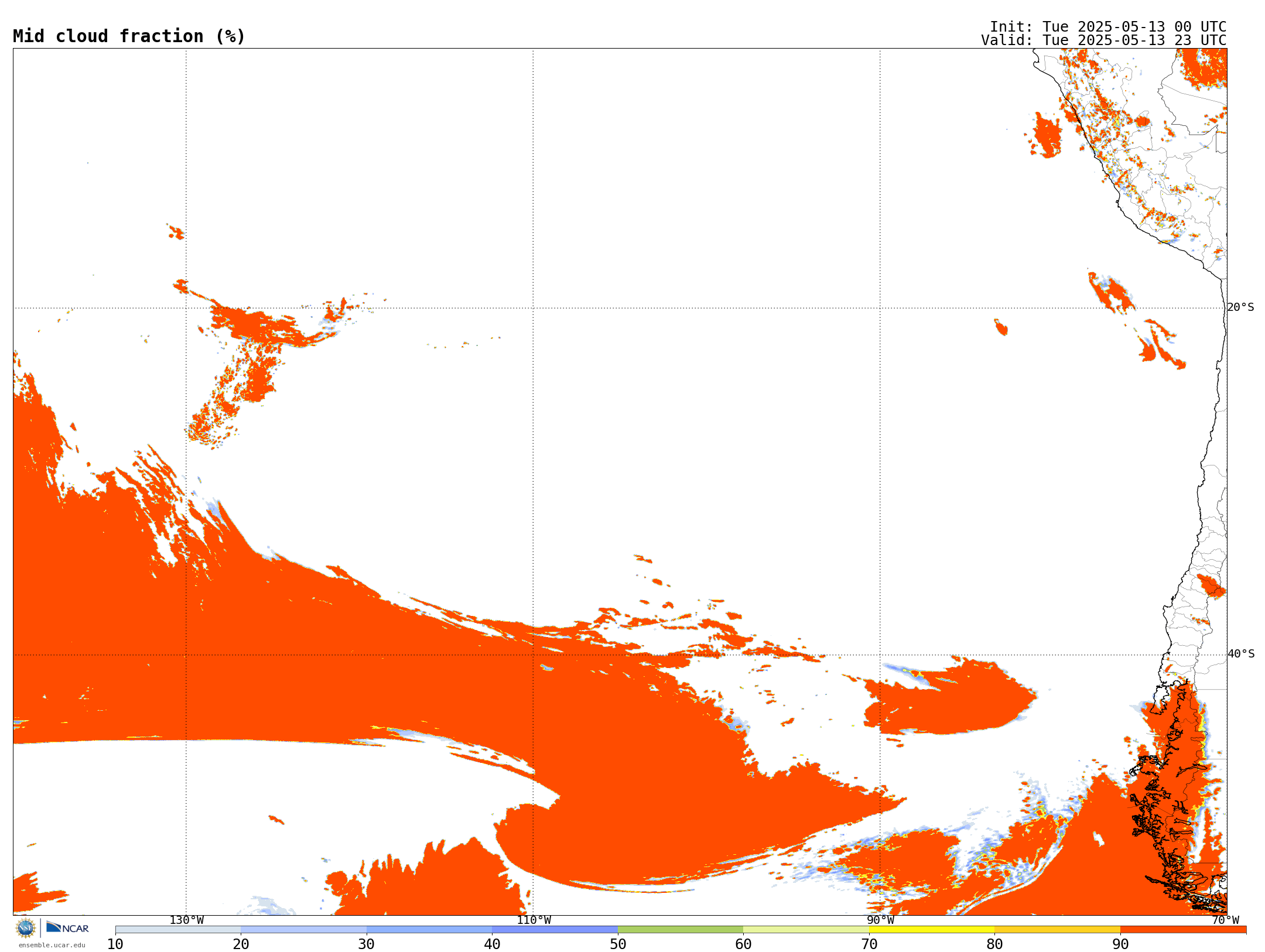Click the colorbar tick label 90
The image size is (1265, 952).
(x=1120, y=944)
